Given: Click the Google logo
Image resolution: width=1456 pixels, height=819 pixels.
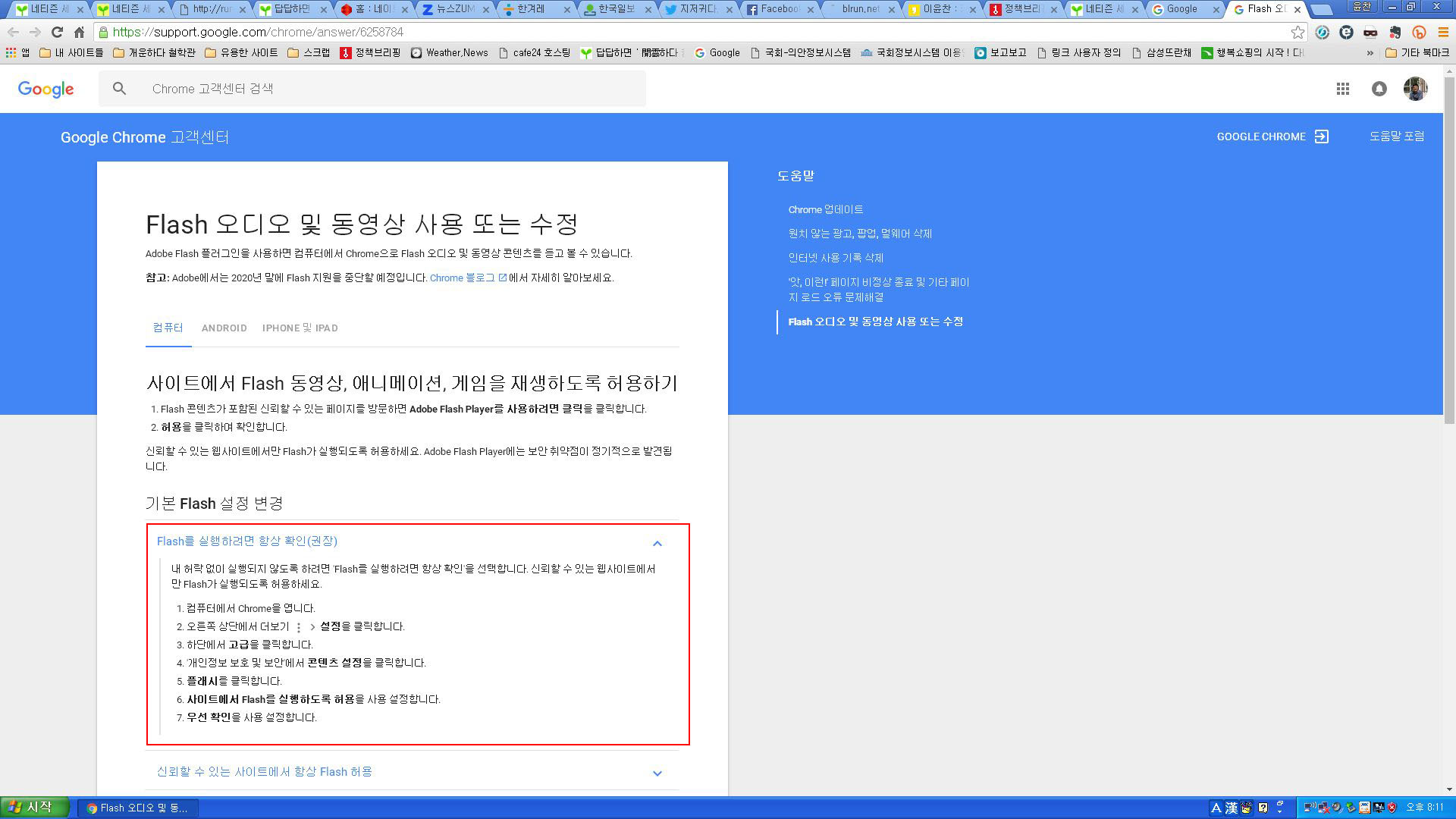Looking at the screenshot, I should tap(45, 89).
